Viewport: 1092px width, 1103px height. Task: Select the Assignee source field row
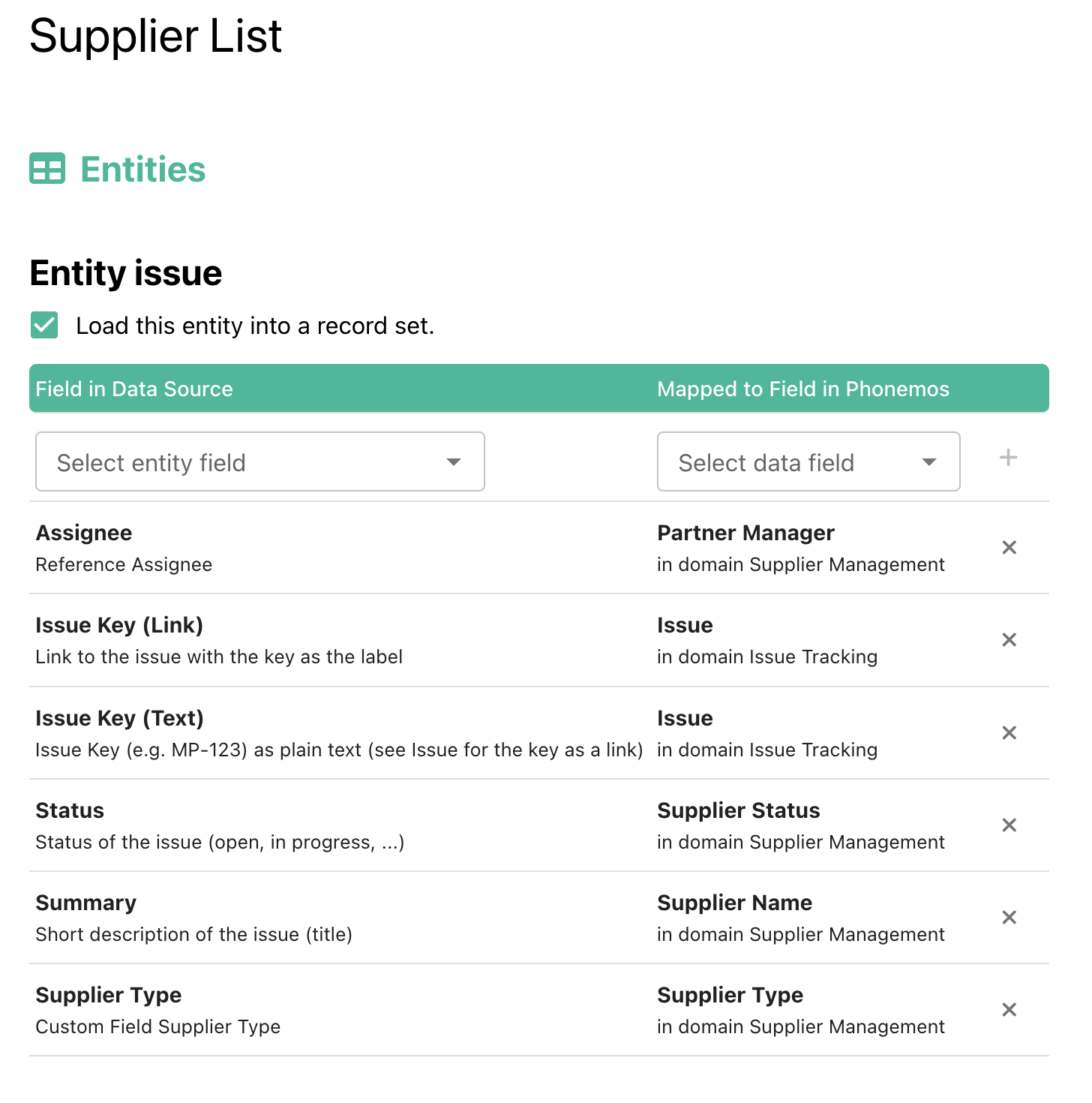coord(84,533)
